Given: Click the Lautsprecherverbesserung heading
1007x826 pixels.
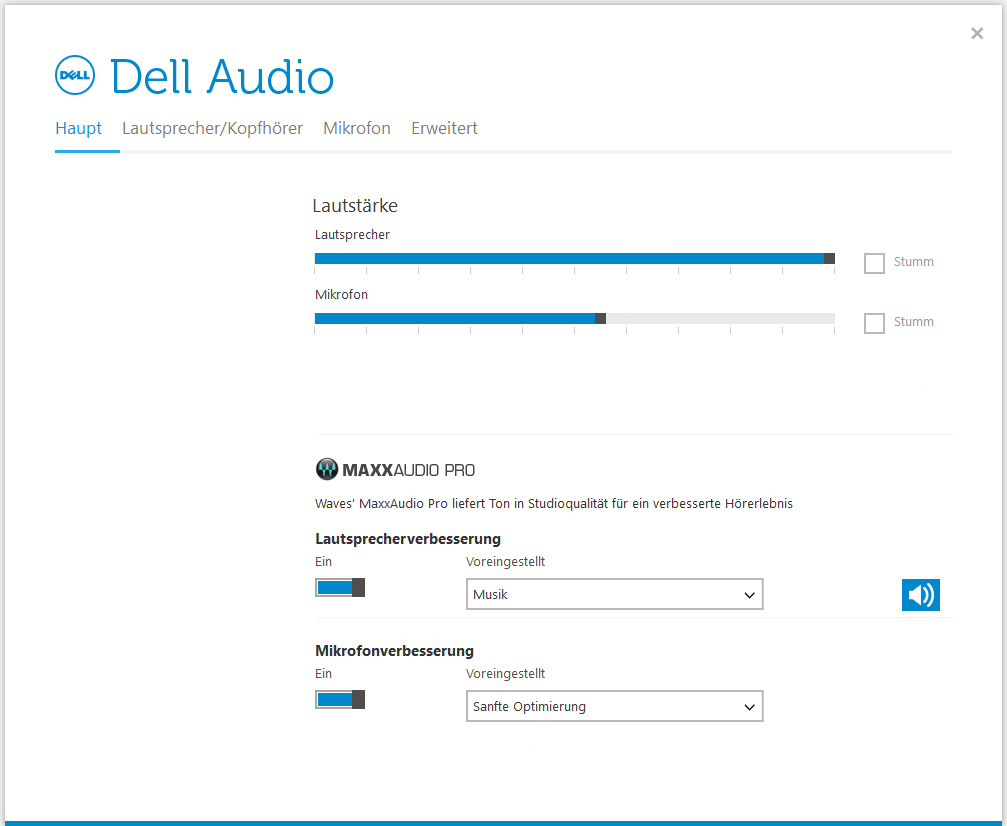Looking at the screenshot, I should (x=408, y=539).
